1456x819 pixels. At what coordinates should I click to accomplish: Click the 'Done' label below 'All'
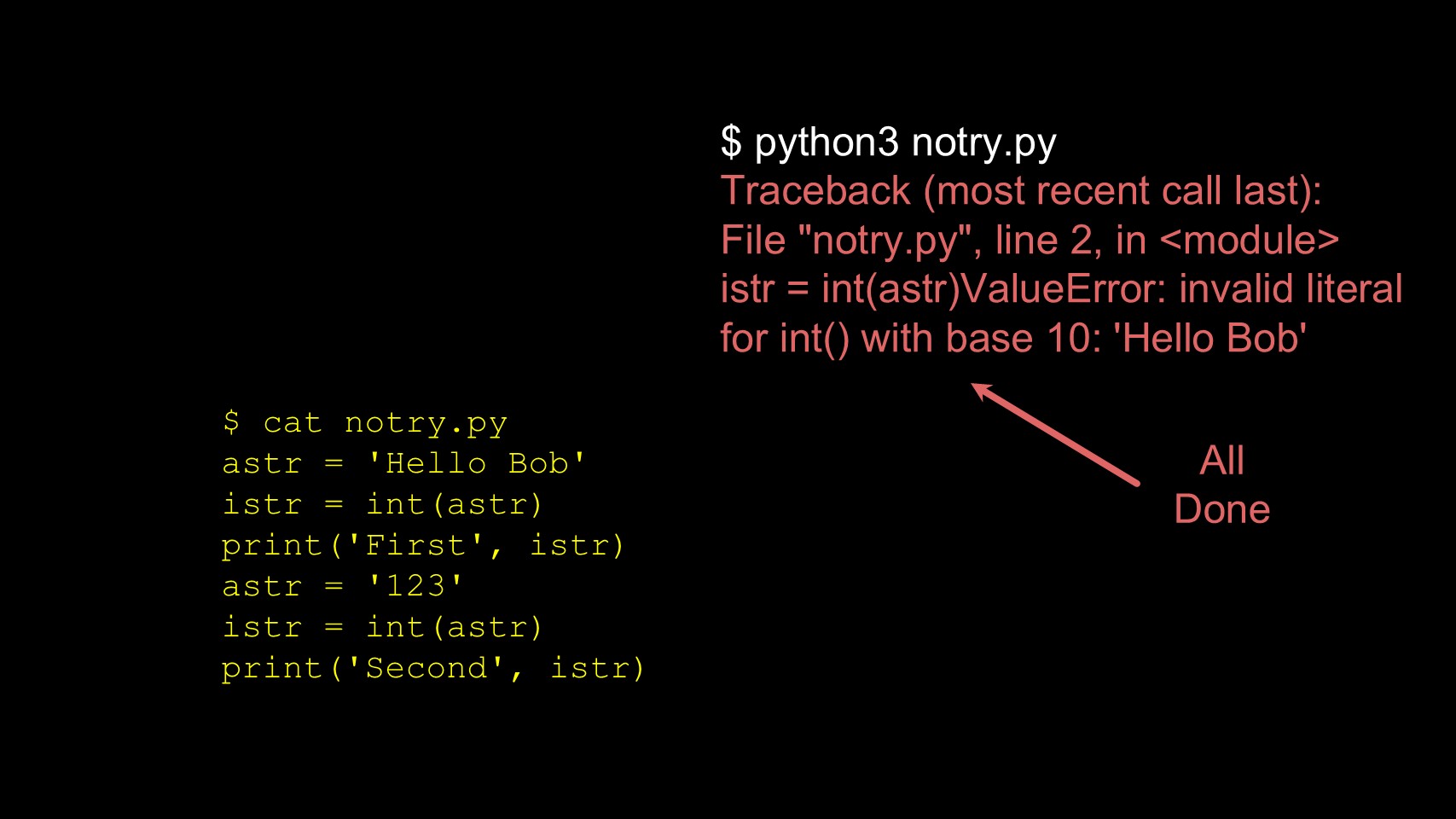[1221, 510]
